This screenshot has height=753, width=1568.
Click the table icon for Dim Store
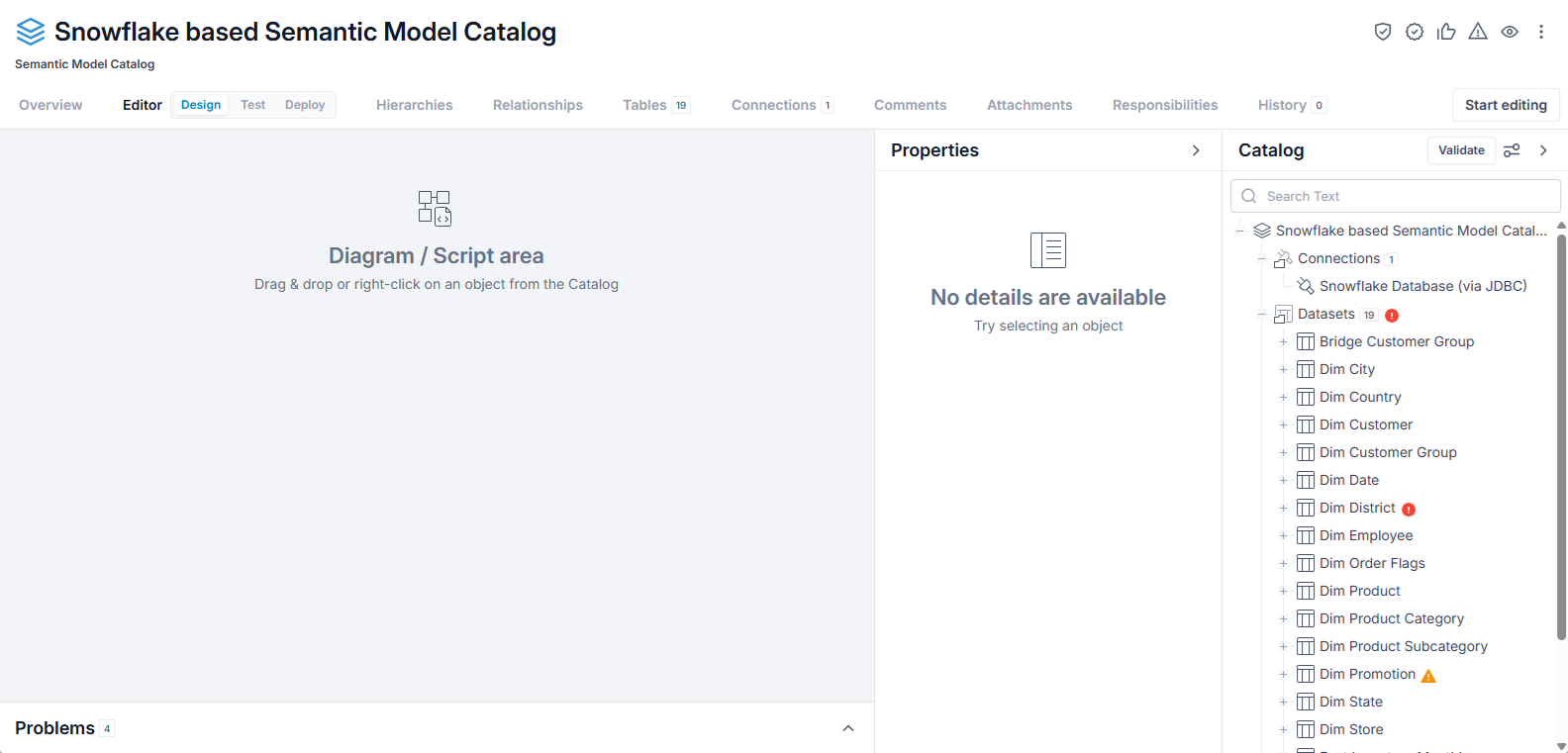point(1306,730)
